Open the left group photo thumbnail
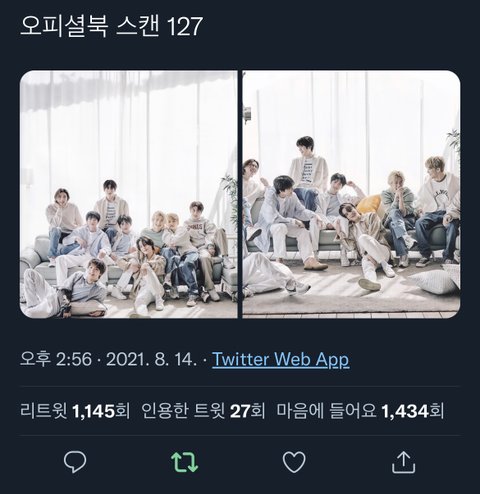Screen dimensions: 480x494 tap(129, 194)
